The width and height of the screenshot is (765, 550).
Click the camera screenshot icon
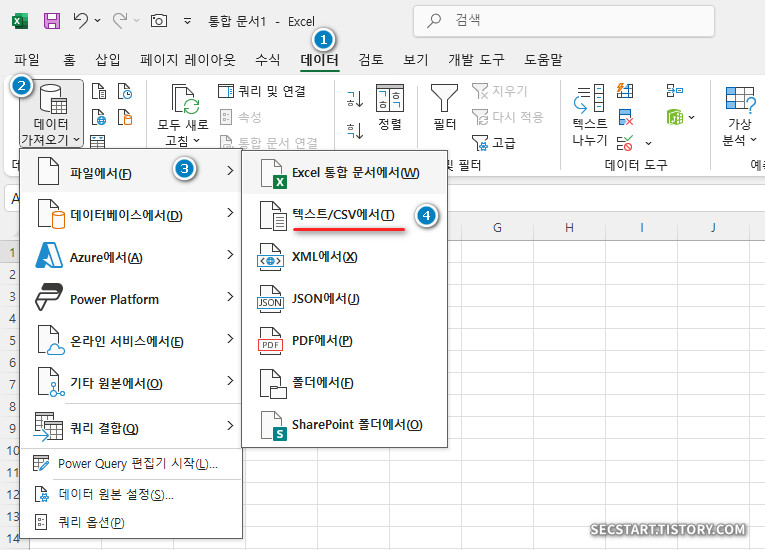tap(159, 20)
